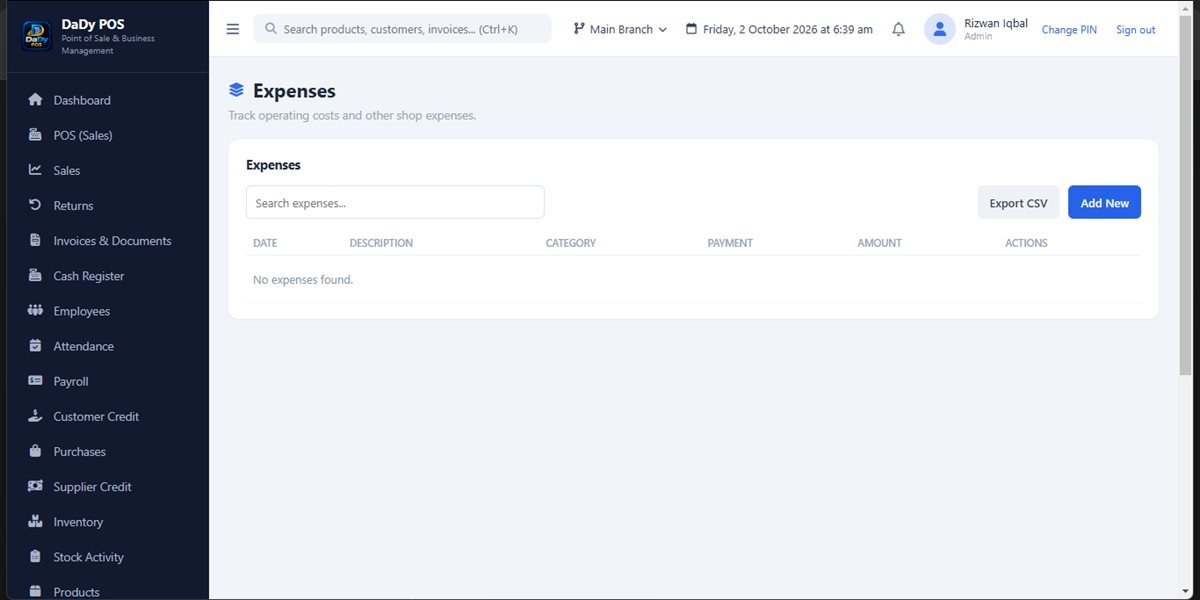Click the Change PIN link
The height and width of the screenshot is (600, 1200).
pyautogui.click(x=1069, y=30)
